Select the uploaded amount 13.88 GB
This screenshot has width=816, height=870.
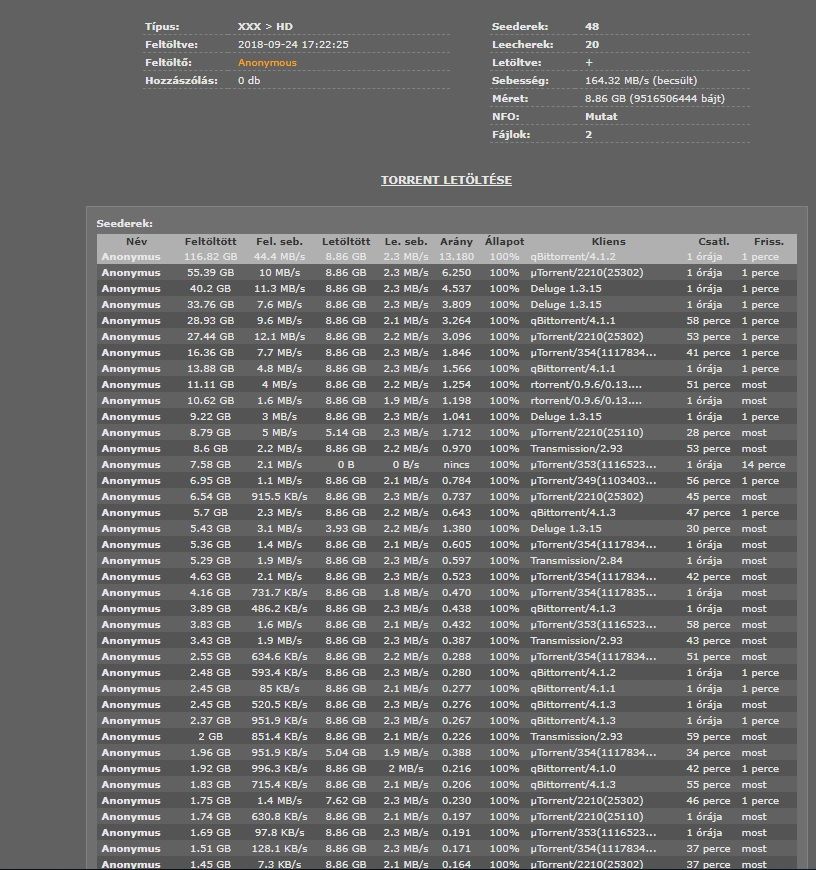click(210, 369)
